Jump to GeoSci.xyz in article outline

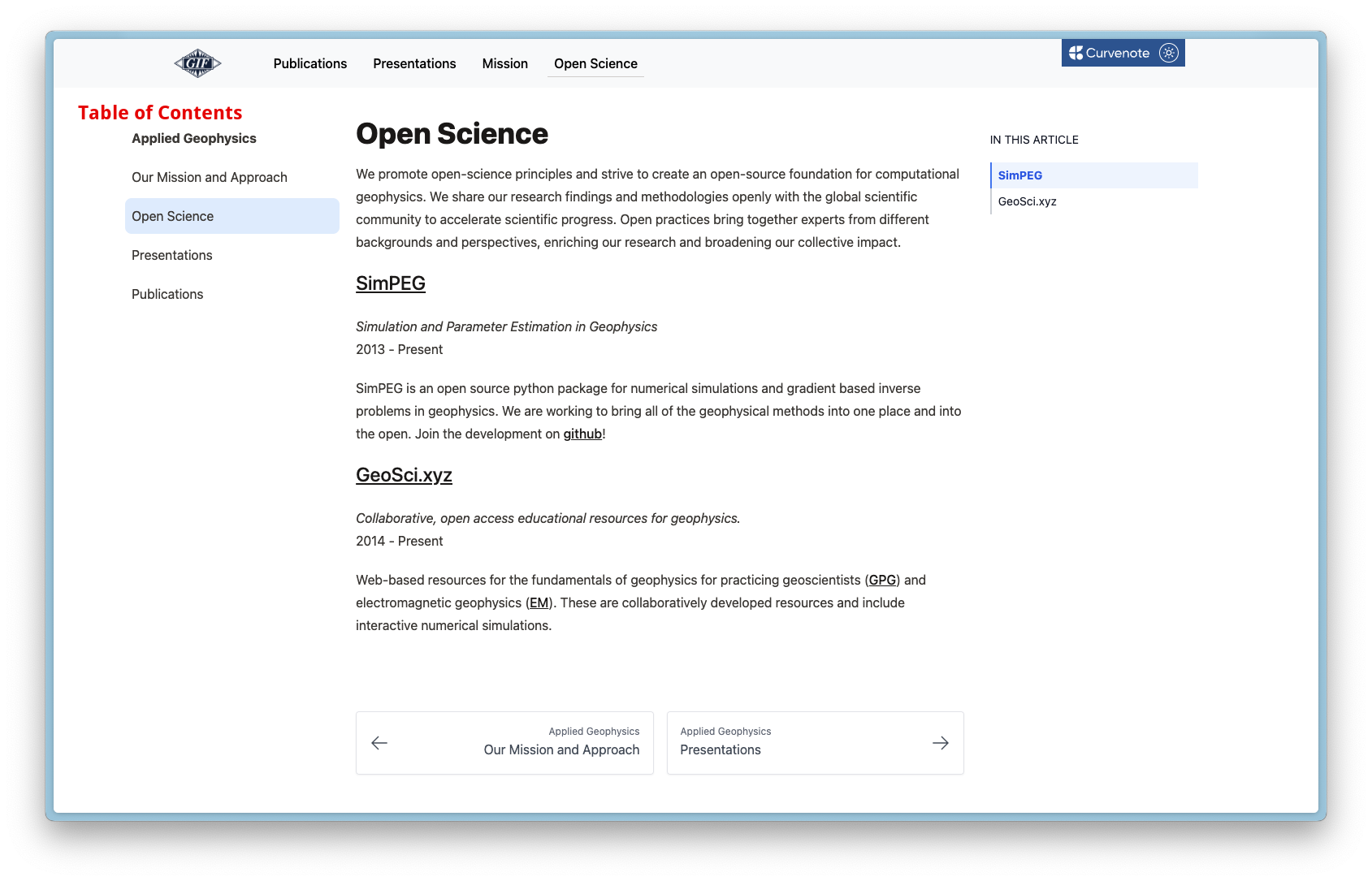coord(1027,201)
